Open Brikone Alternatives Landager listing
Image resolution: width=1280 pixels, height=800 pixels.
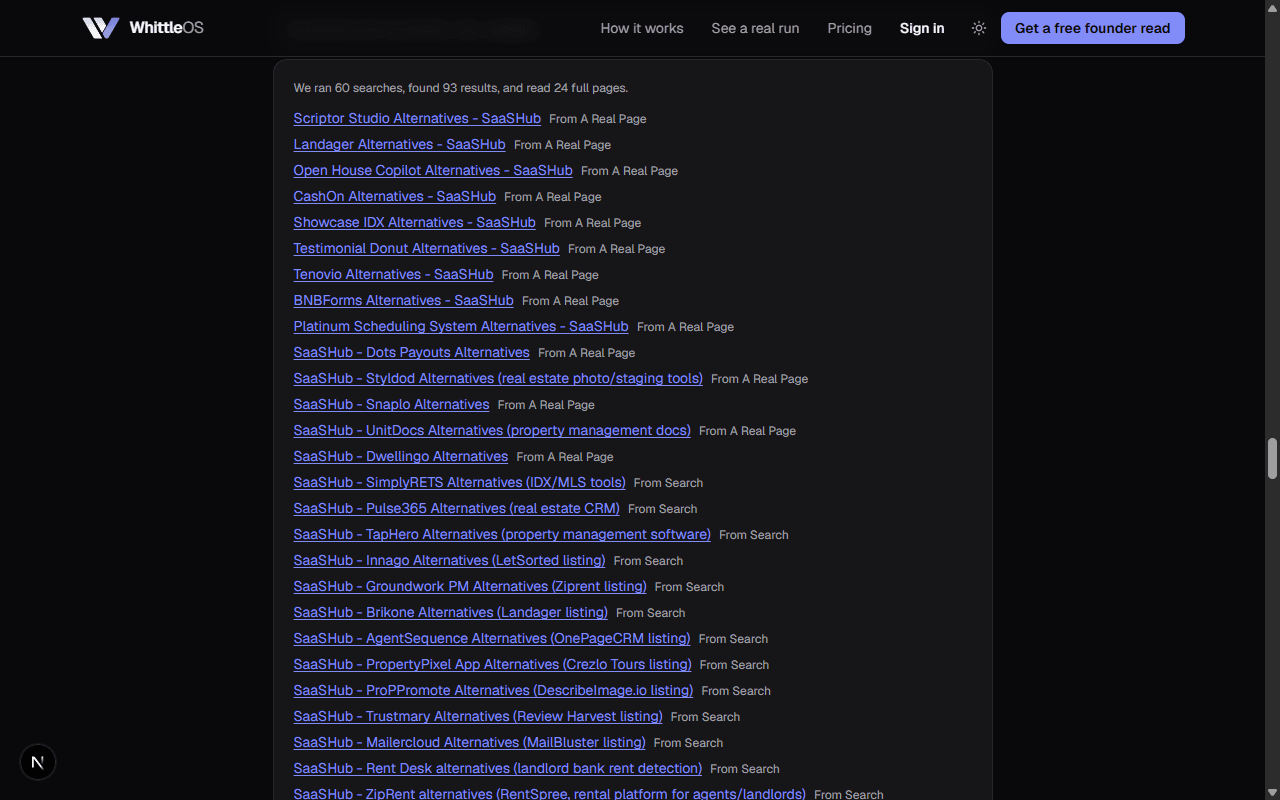[450, 612]
